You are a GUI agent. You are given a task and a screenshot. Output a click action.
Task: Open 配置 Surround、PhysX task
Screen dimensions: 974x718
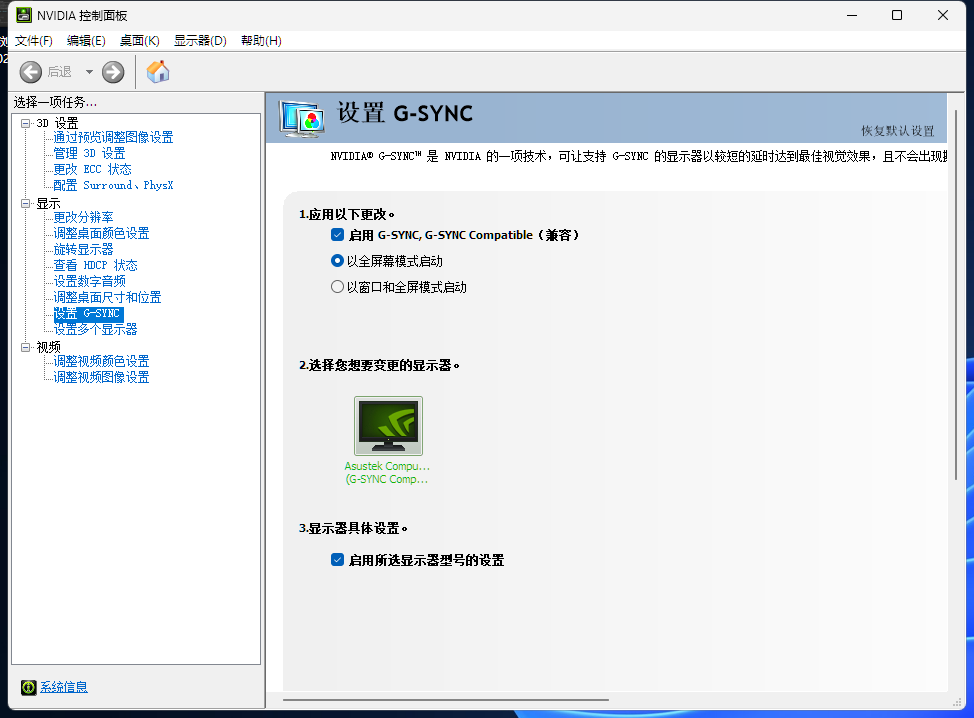113,185
